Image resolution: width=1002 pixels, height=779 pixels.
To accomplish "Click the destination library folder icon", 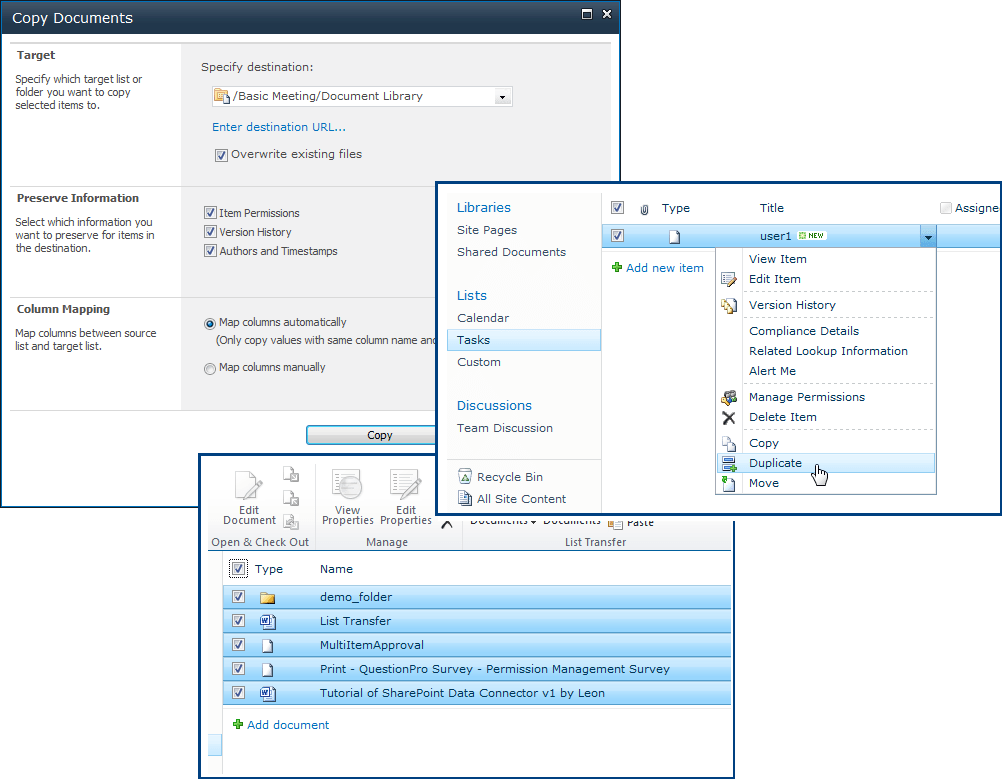I will pos(222,96).
